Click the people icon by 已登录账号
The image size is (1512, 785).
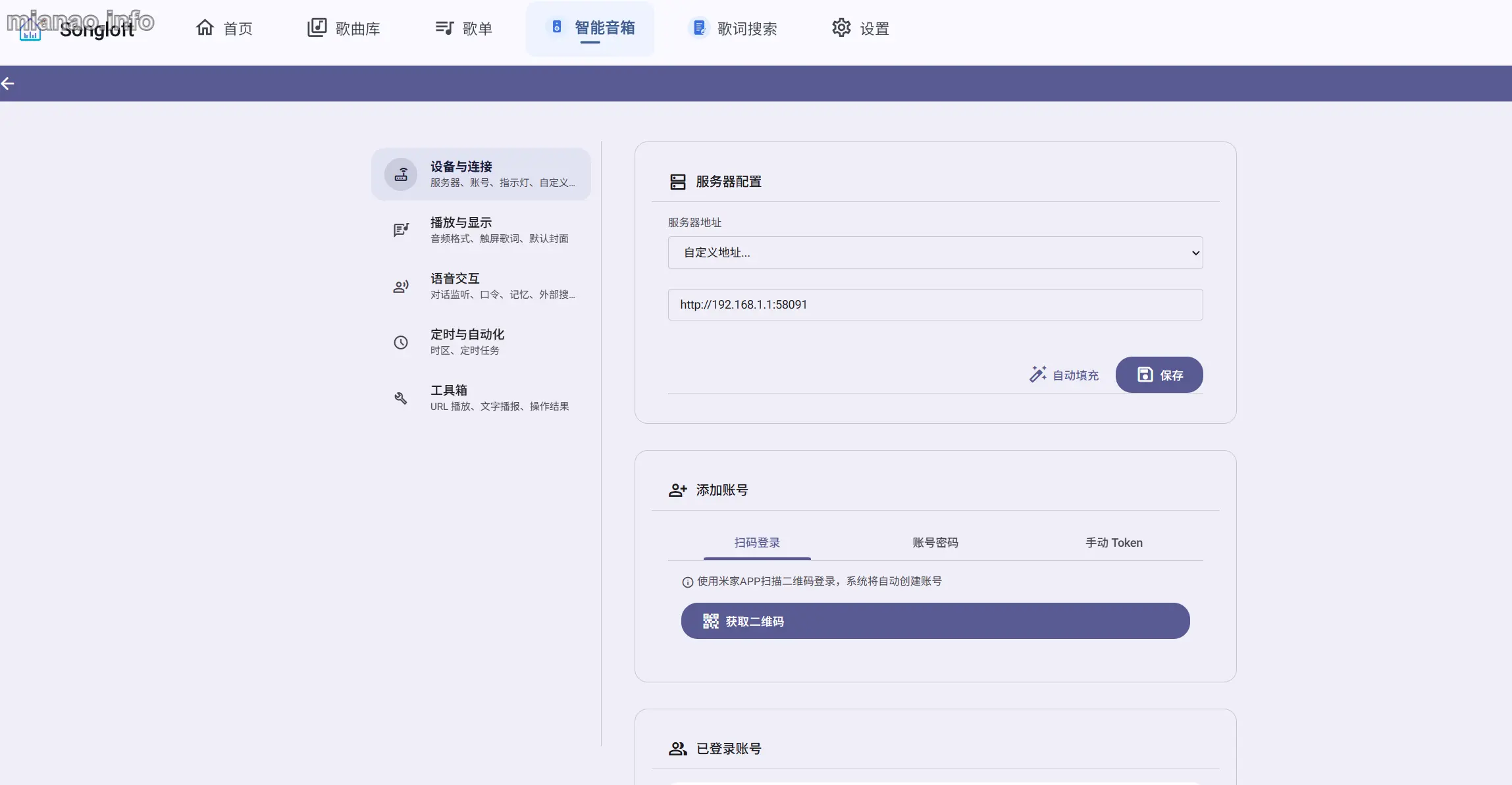pyautogui.click(x=678, y=749)
